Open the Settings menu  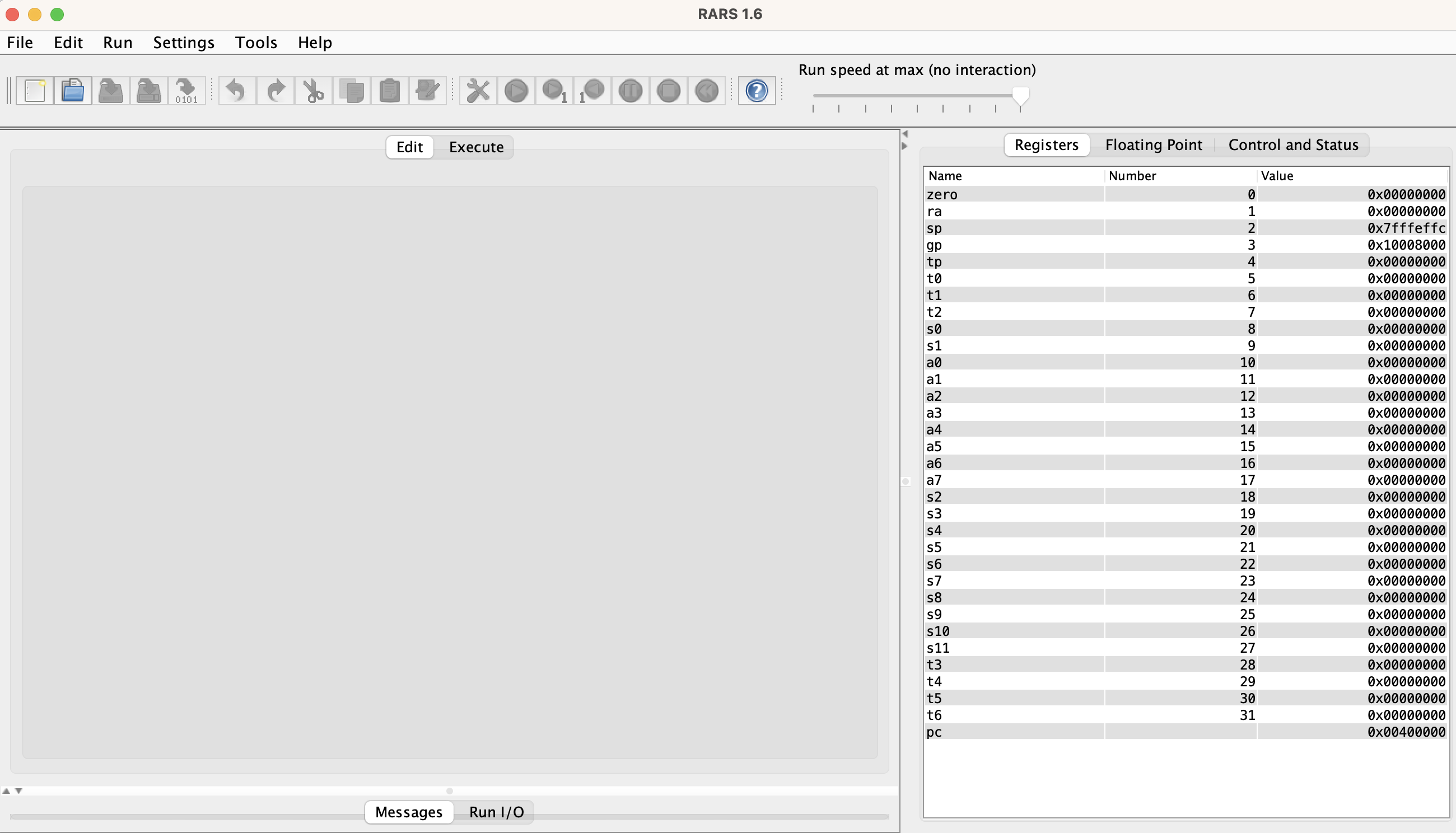pos(183,43)
